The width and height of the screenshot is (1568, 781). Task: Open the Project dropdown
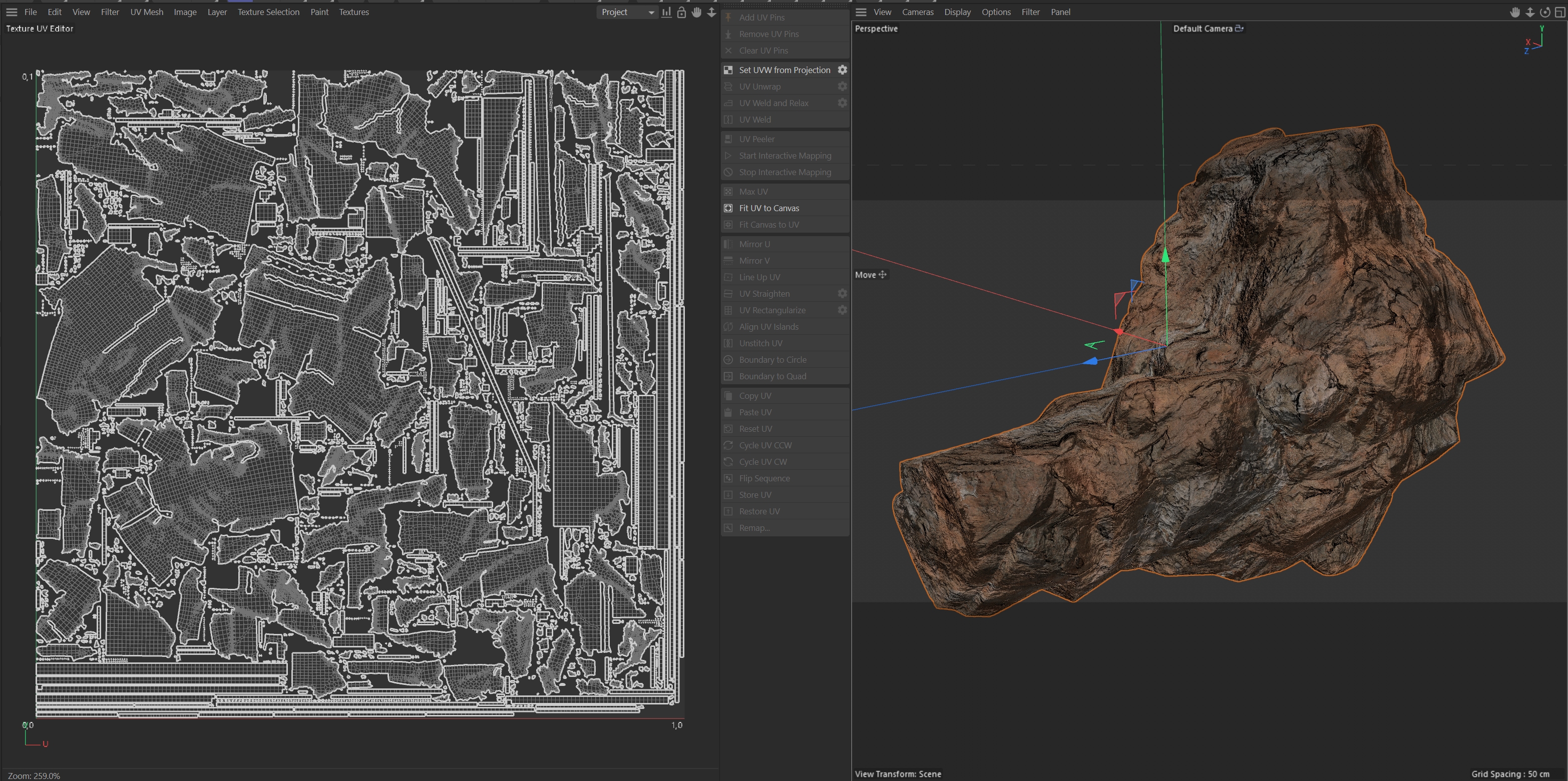tap(627, 12)
